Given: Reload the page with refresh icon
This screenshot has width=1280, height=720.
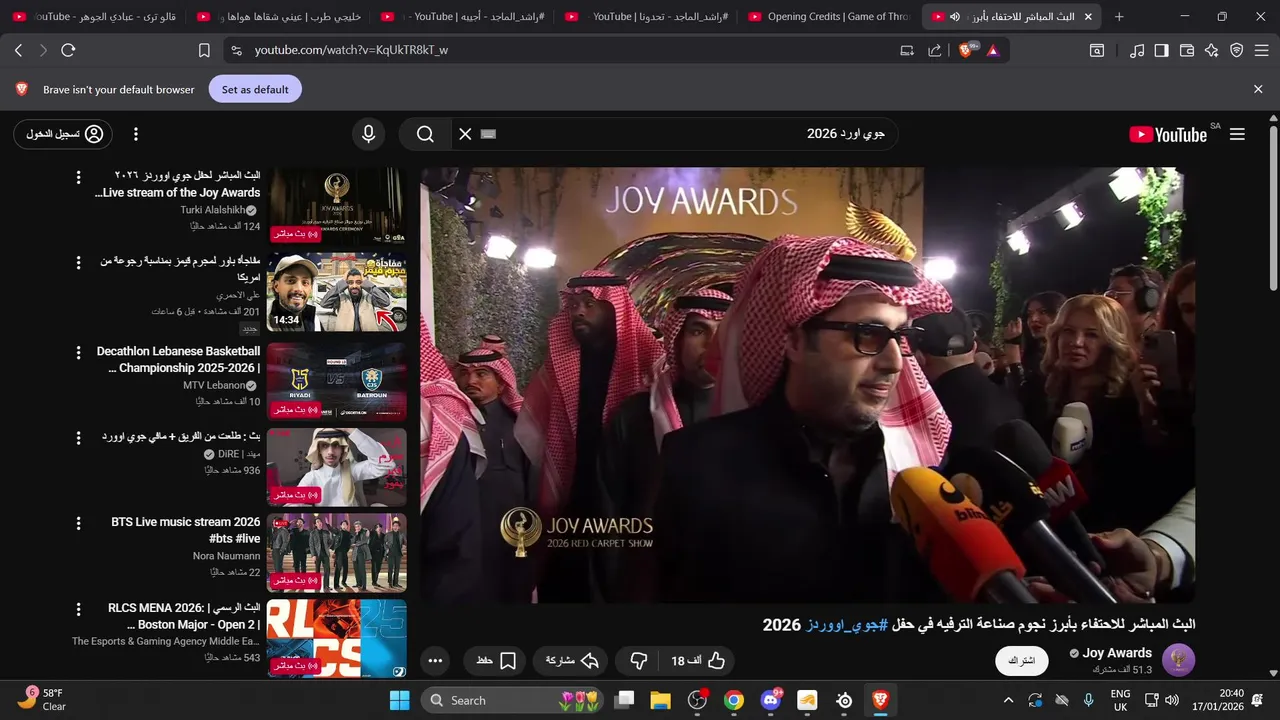Looking at the screenshot, I should (68, 50).
